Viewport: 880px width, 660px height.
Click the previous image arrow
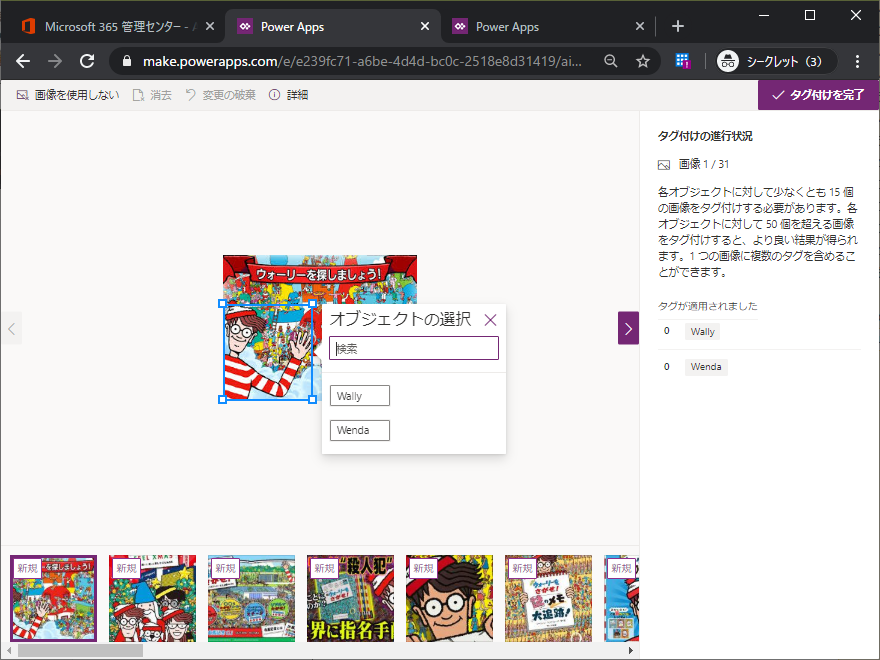[x=11, y=328]
